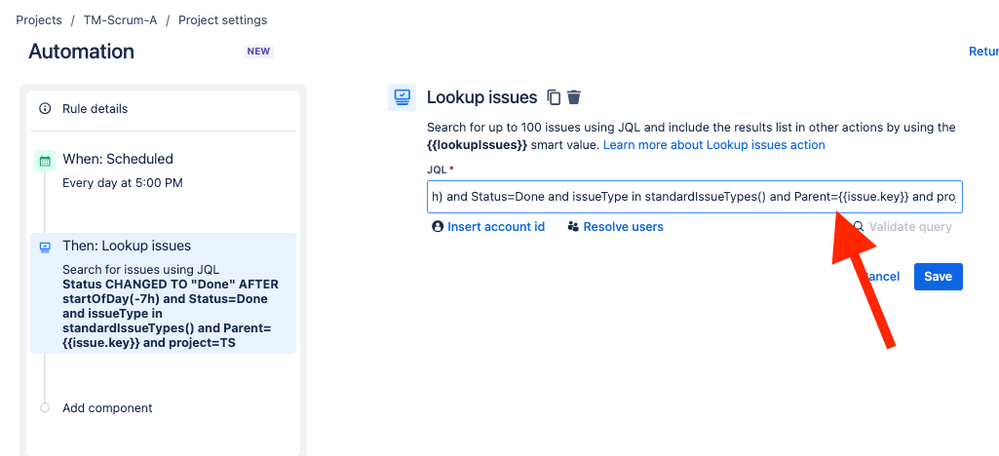Screen dimensions: 999x456
Task: Select the Every day at 5:00 PM trigger text
Action: click(122, 183)
